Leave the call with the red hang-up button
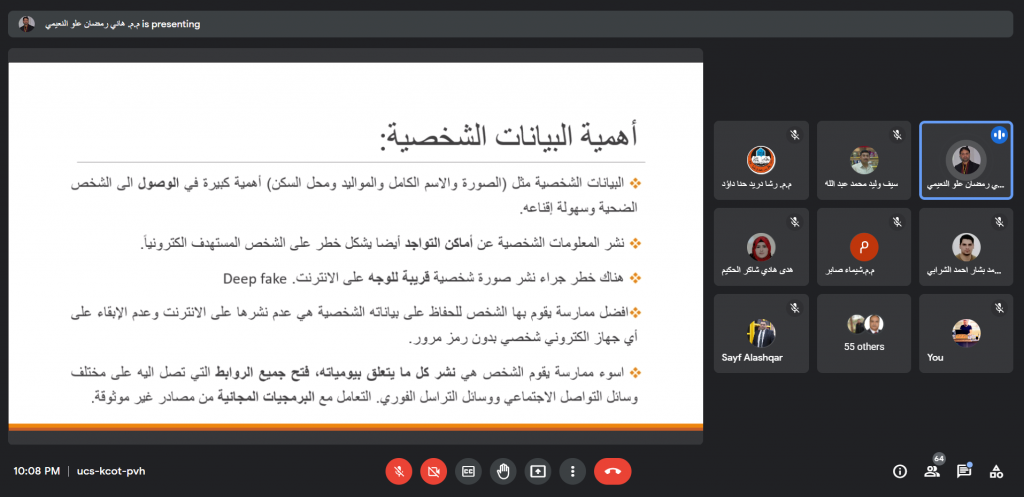Screen dimensions: 1024x497 coord(612,470)
